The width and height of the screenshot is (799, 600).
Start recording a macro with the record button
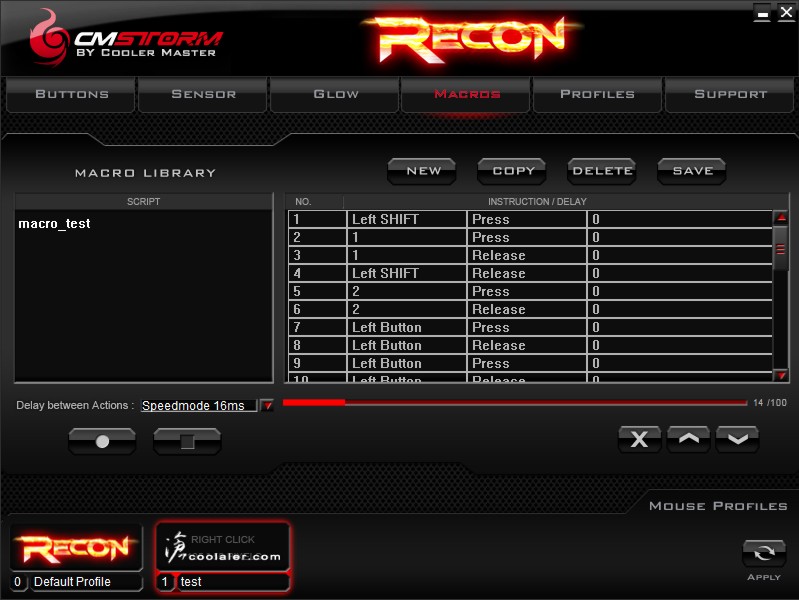click(102, 441)
